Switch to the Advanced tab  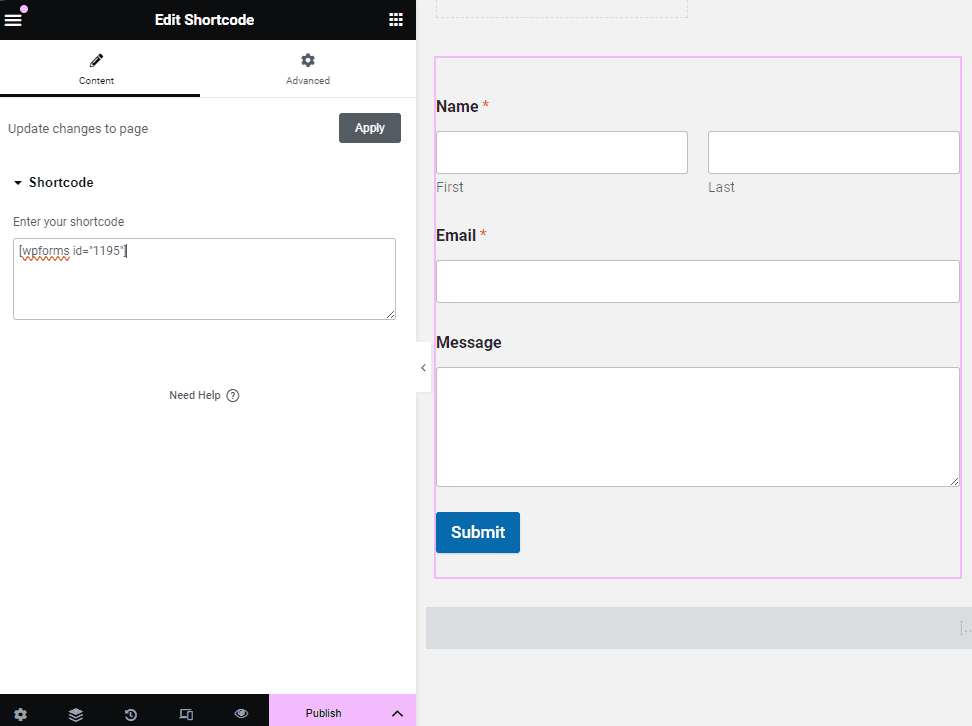click(308, 69)
